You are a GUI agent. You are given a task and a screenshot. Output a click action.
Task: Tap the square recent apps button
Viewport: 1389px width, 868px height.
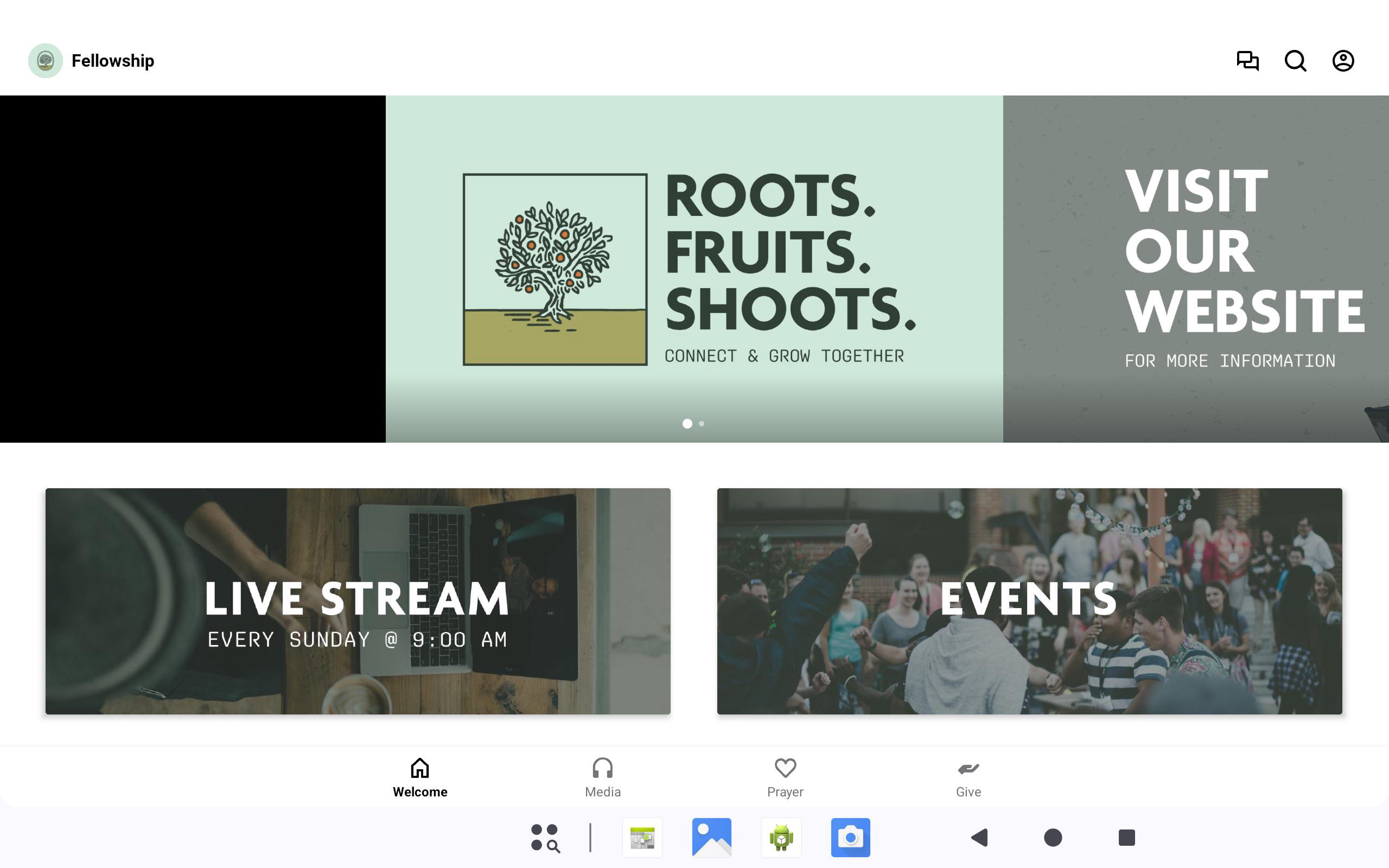(x=1126, y=838)
